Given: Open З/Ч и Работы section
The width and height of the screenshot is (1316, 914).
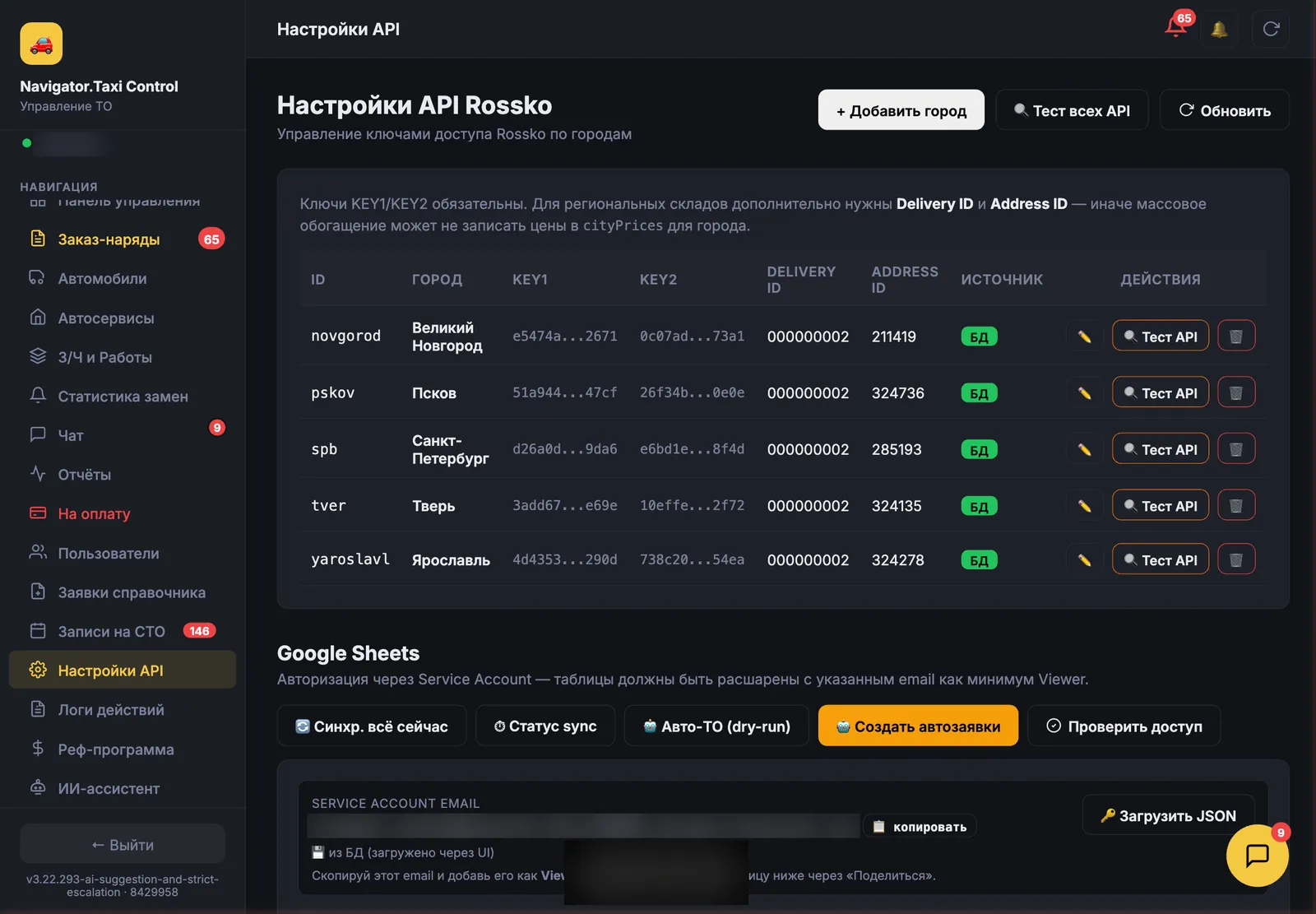Looking at the screenshot, I should tap(123, 357).
